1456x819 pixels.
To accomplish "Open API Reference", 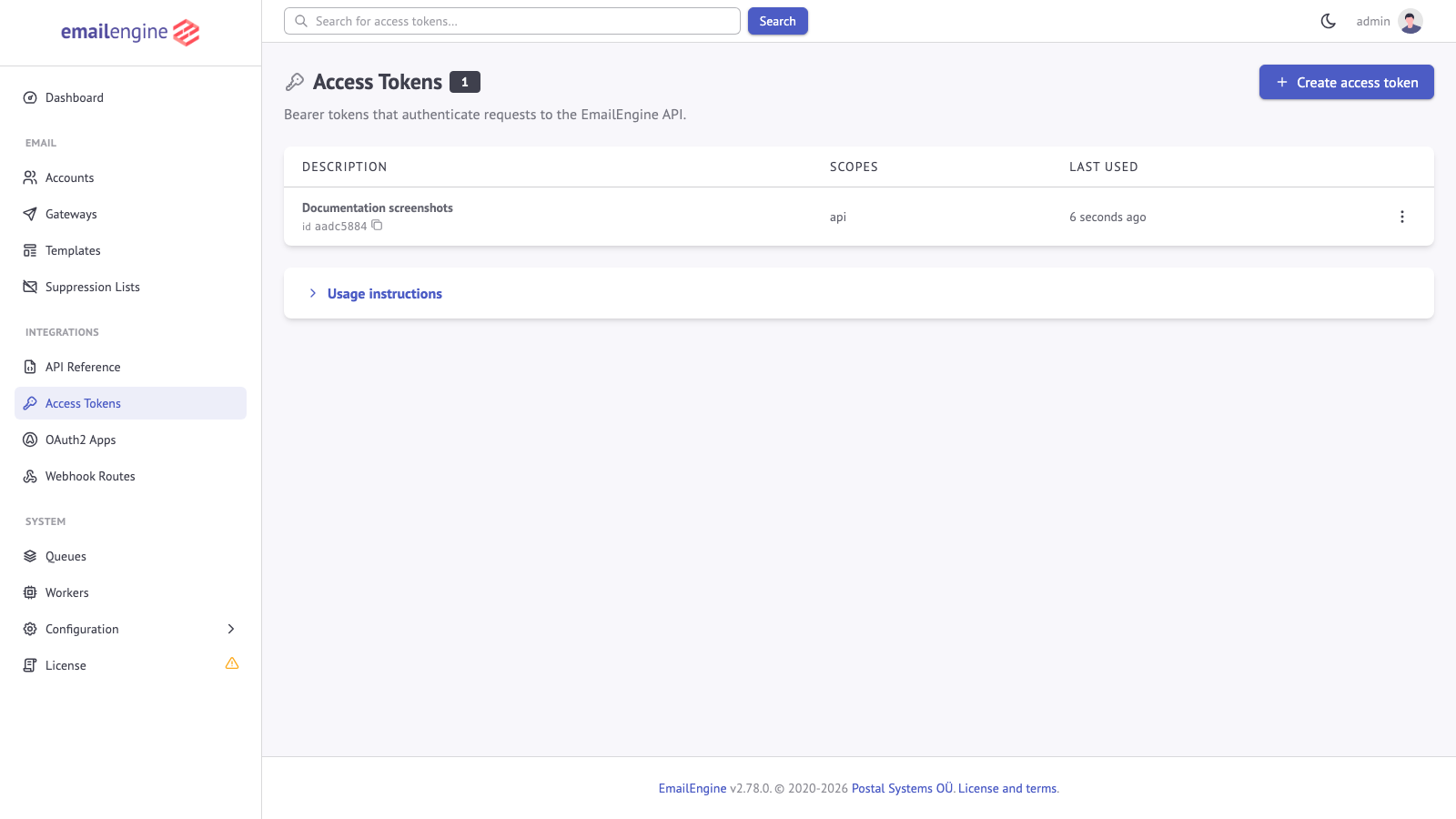I will [x=130, y=367].
